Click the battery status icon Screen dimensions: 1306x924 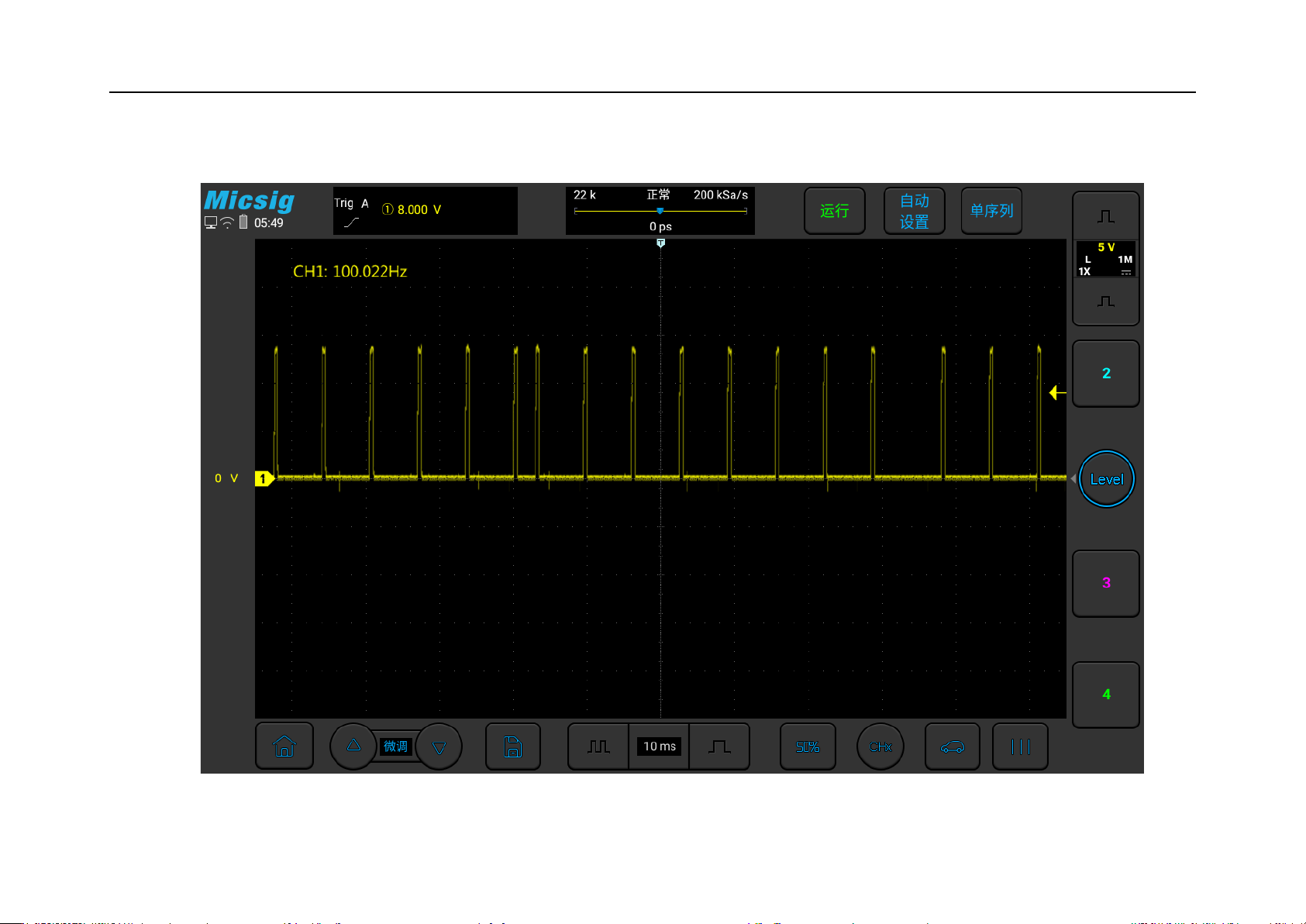[x=243, y=222]
